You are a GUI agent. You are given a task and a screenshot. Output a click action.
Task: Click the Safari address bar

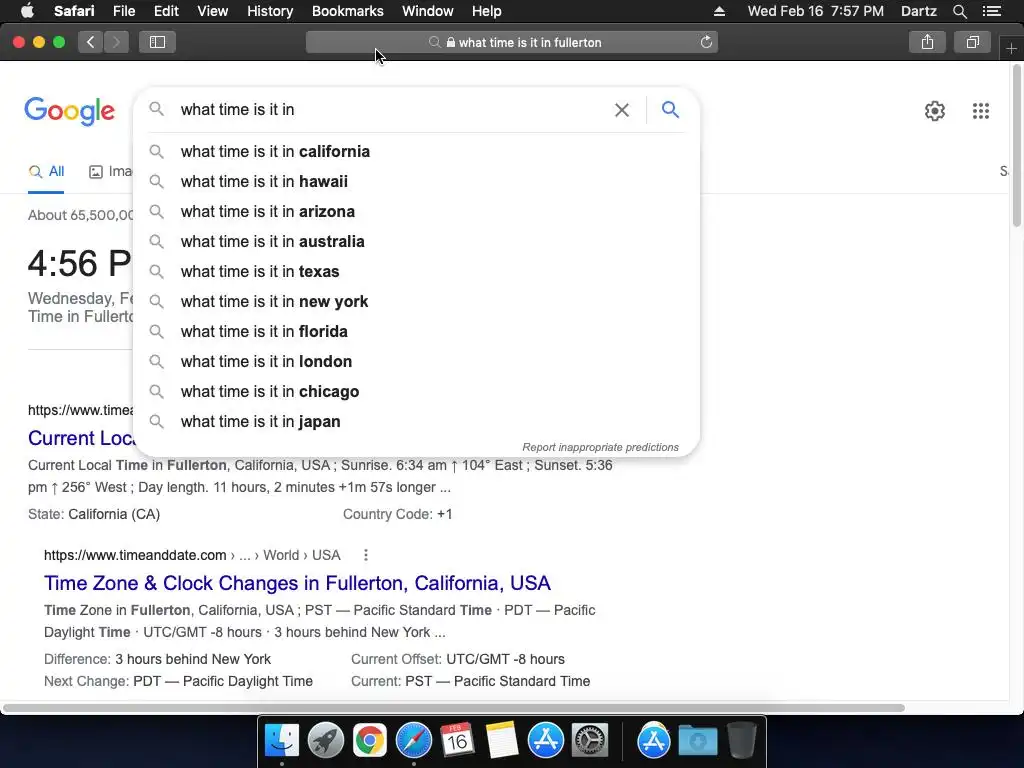point(512,42)
